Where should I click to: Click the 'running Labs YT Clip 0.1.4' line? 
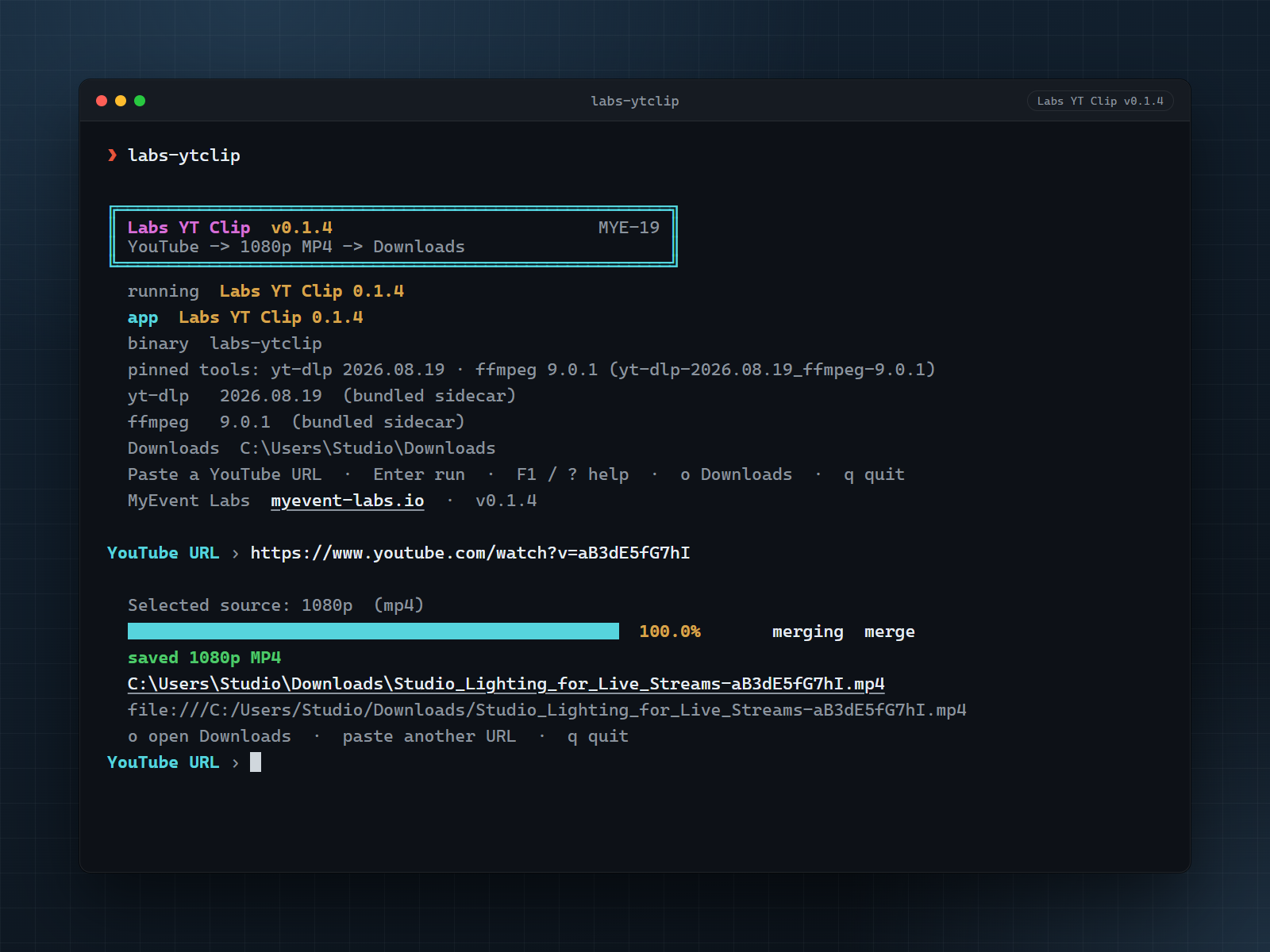(266, 291)
